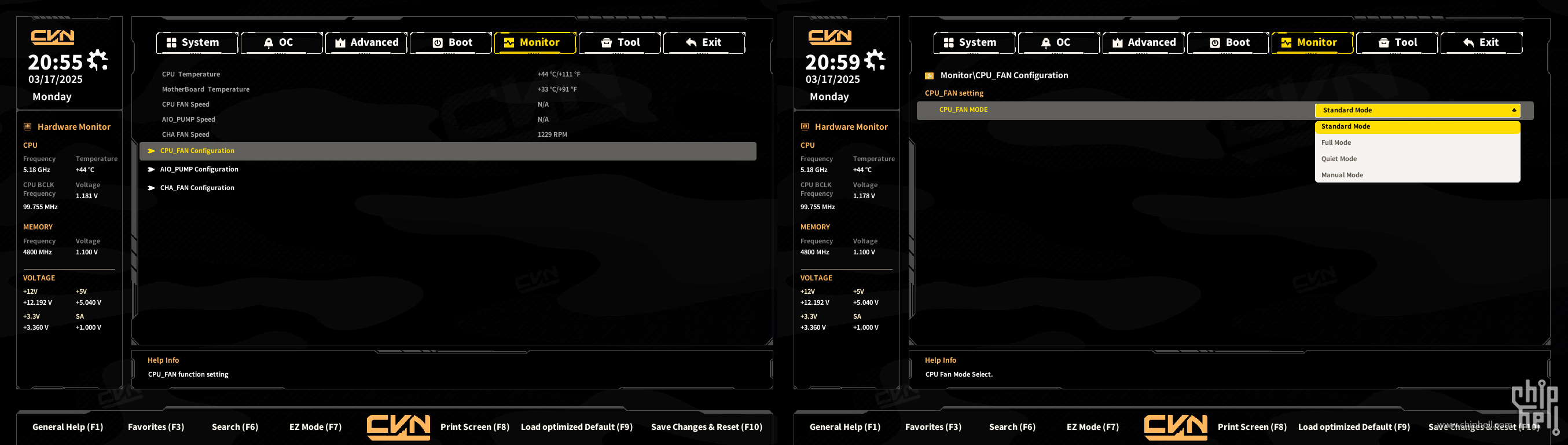Select the CPU_FAN MODE setting row label
The height and width of the screenshot is (445, 1568).
click(964, 110)
